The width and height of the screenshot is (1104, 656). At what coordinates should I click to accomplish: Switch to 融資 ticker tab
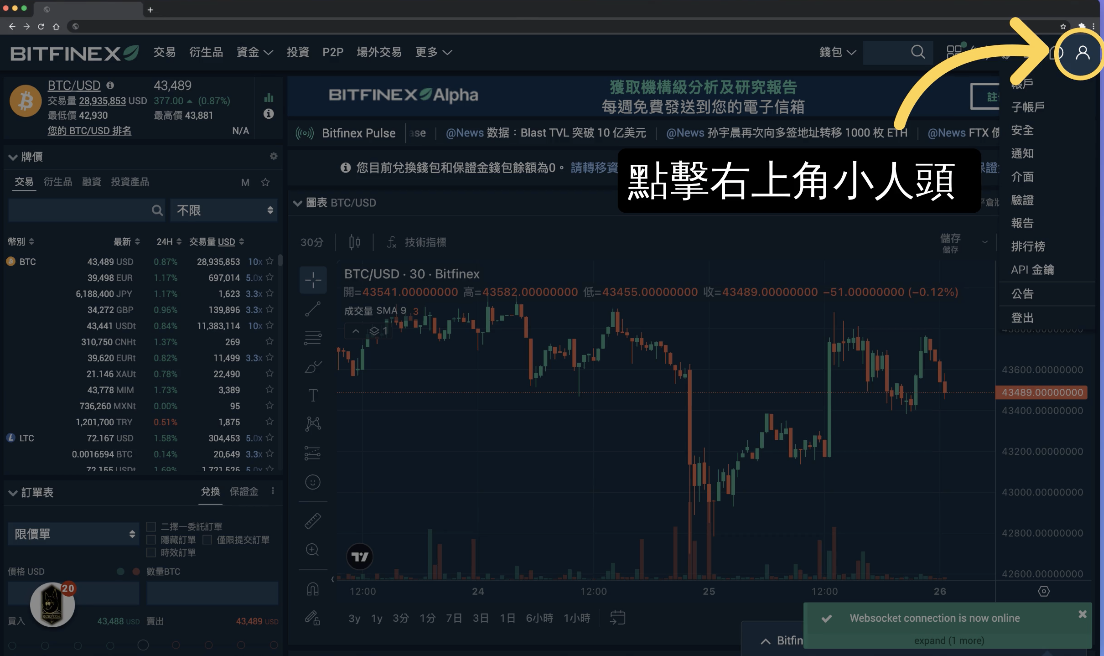click(x=92, y=182)
